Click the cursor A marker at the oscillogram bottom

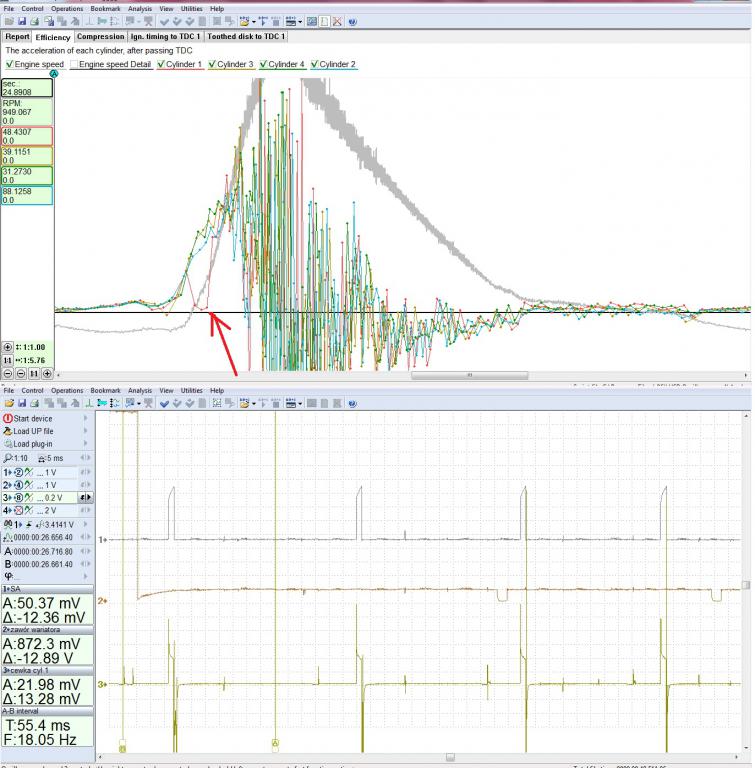click(x=274, y=743)
